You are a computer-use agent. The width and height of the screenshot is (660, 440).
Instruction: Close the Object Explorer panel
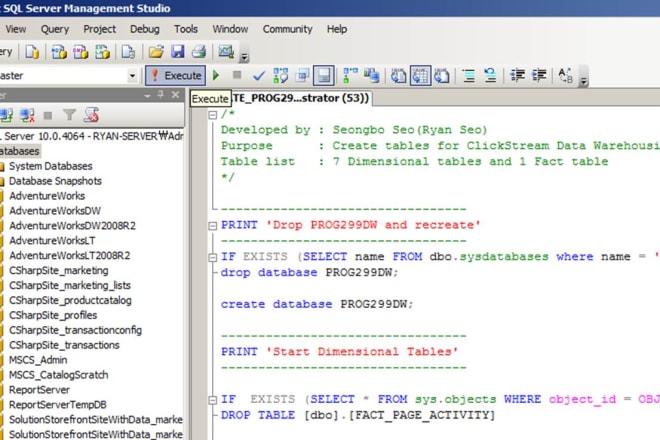176,95
